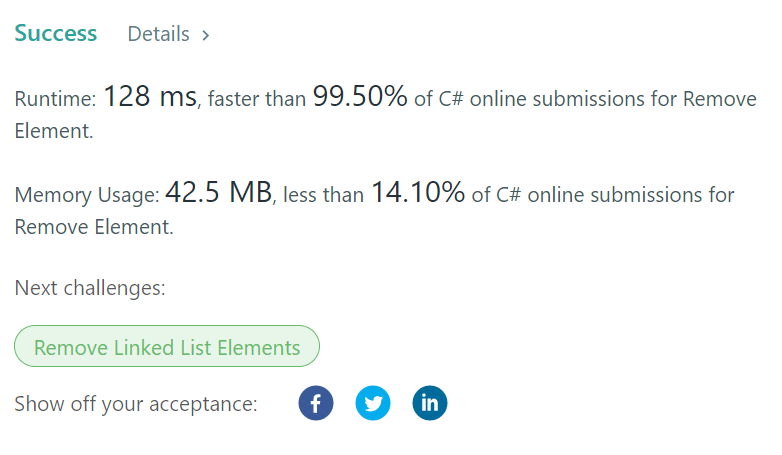
Task: Click the 14.10% memory percentile
Action: coord(417,193)
